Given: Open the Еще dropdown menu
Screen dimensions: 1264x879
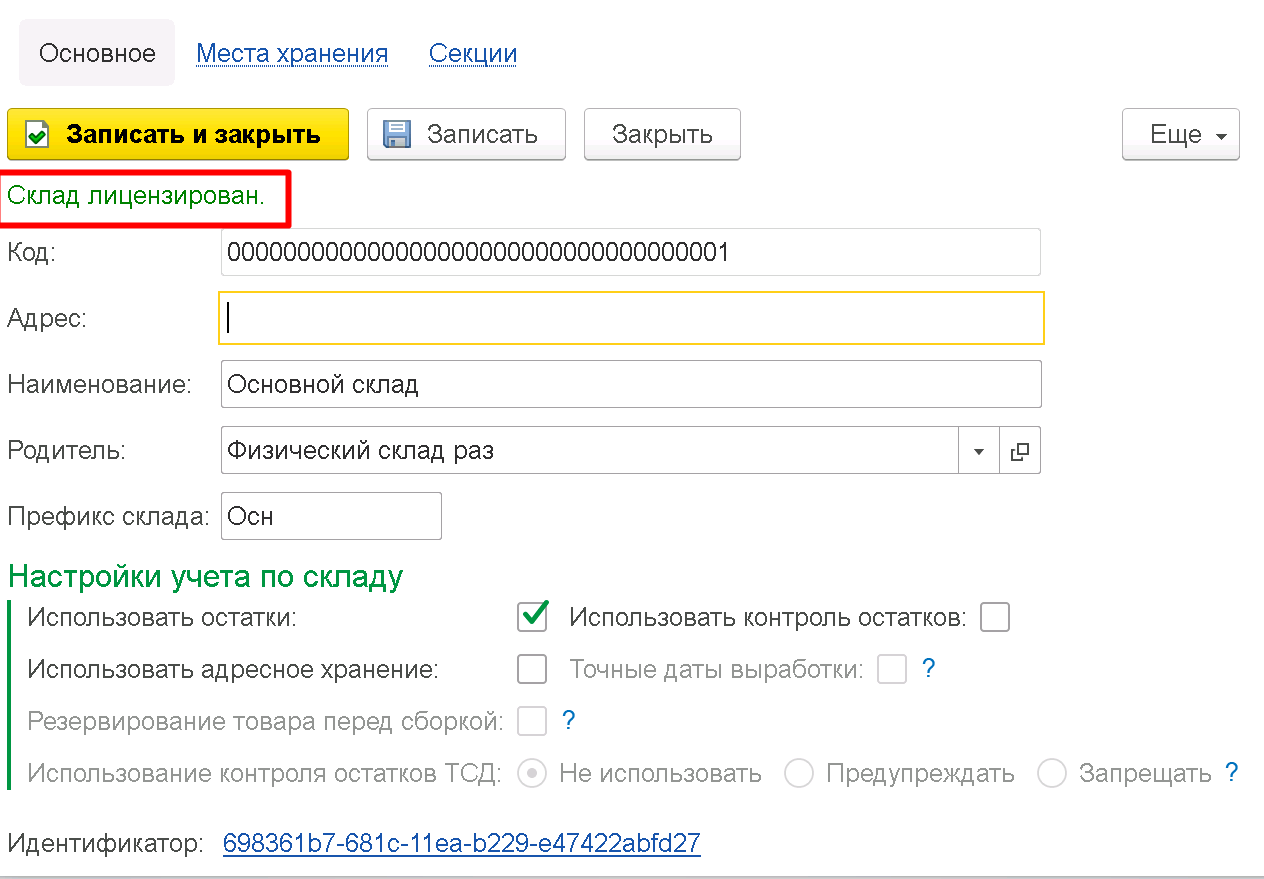Looking at the screenshot, I should point(1181,134).
